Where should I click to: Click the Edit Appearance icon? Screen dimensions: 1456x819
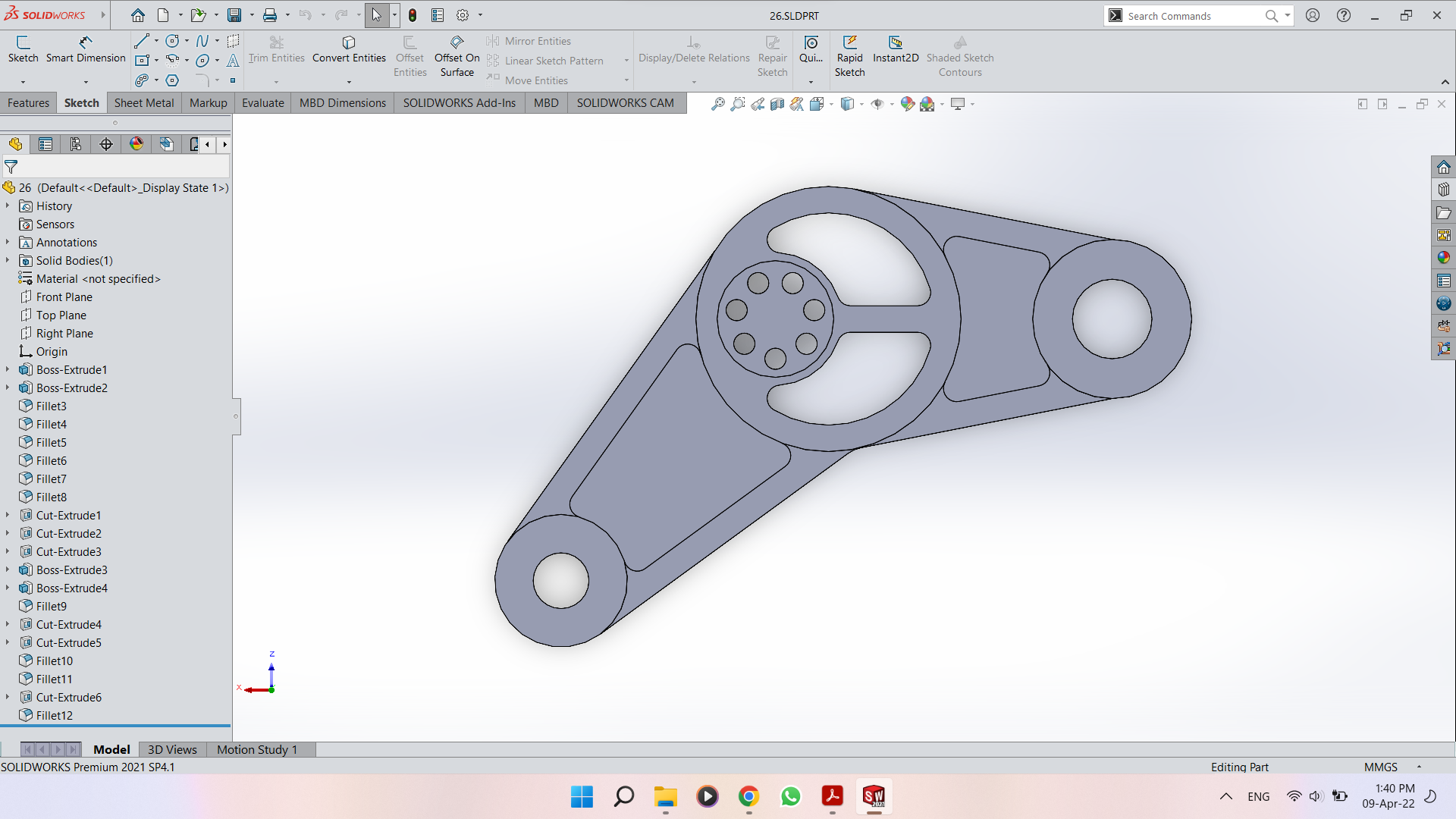pyautogui.click(x=907, y=104)
